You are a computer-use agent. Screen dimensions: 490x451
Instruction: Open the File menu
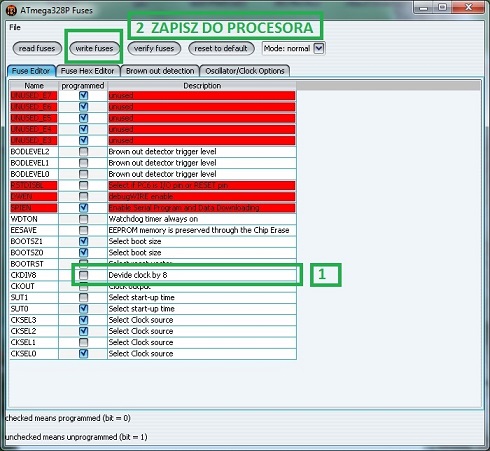pyautogui.click(x=15, y=27)
